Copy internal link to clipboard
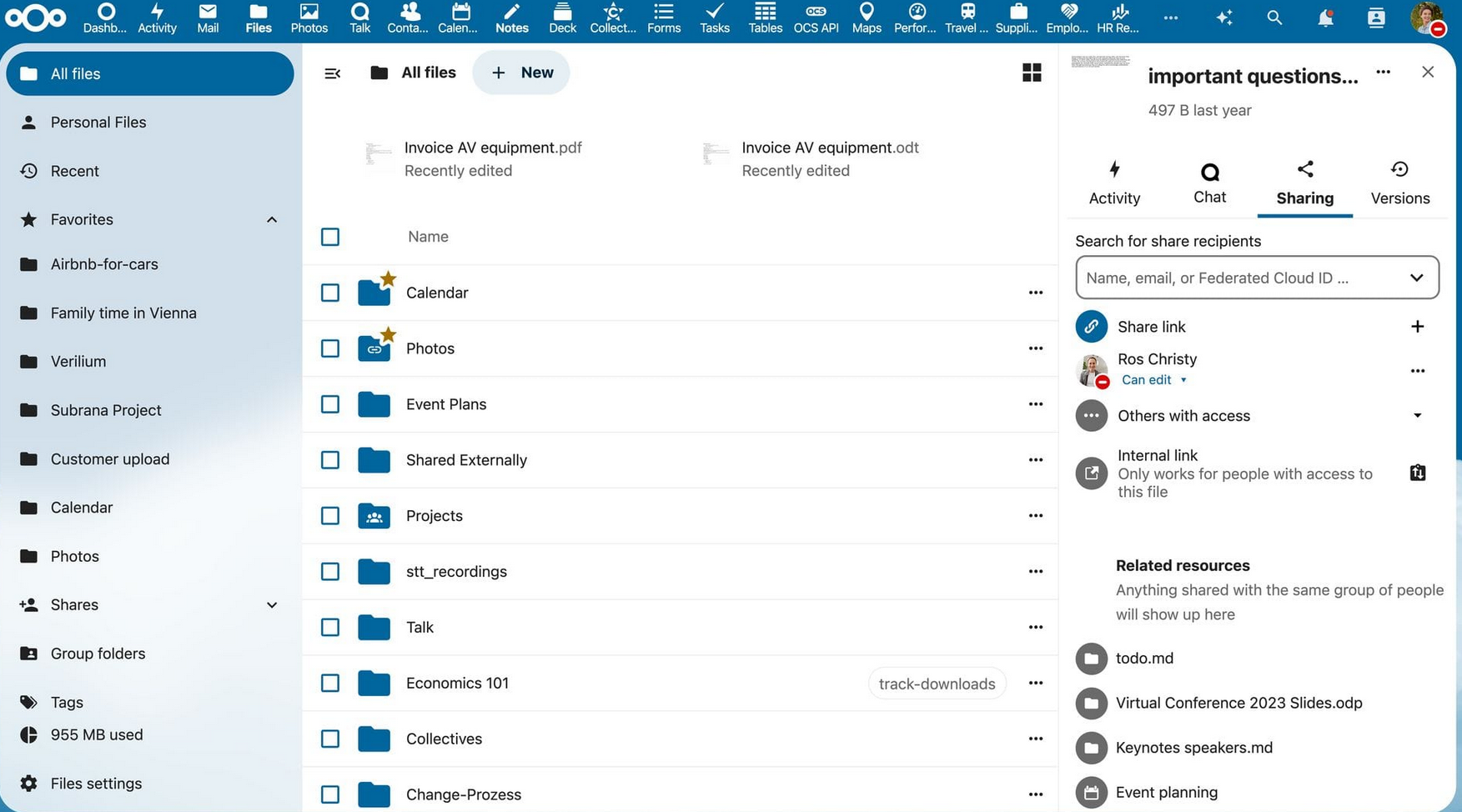The height and width of the screenshot is (812, 1462). point(1417,473)
